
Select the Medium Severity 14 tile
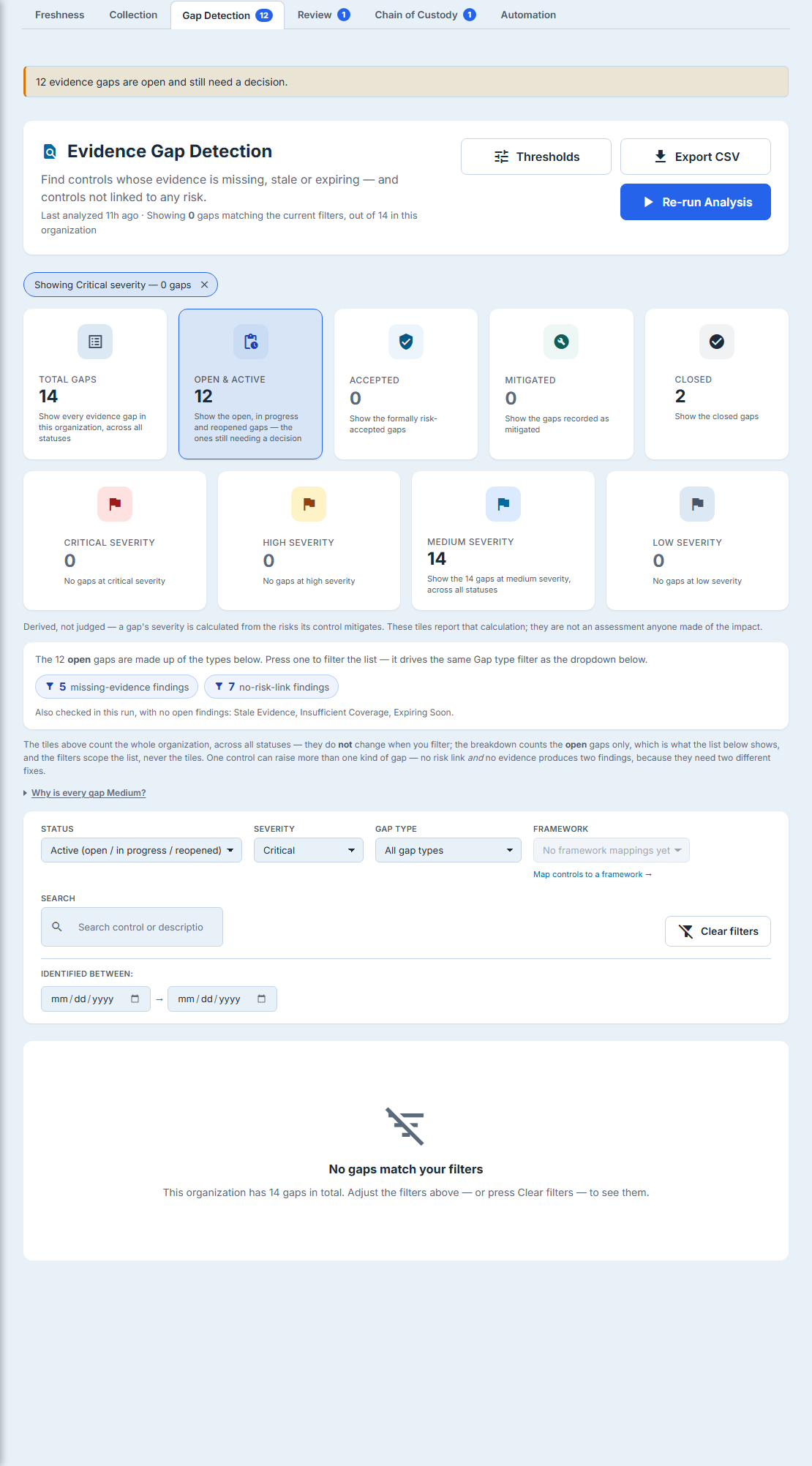[503, 541]
